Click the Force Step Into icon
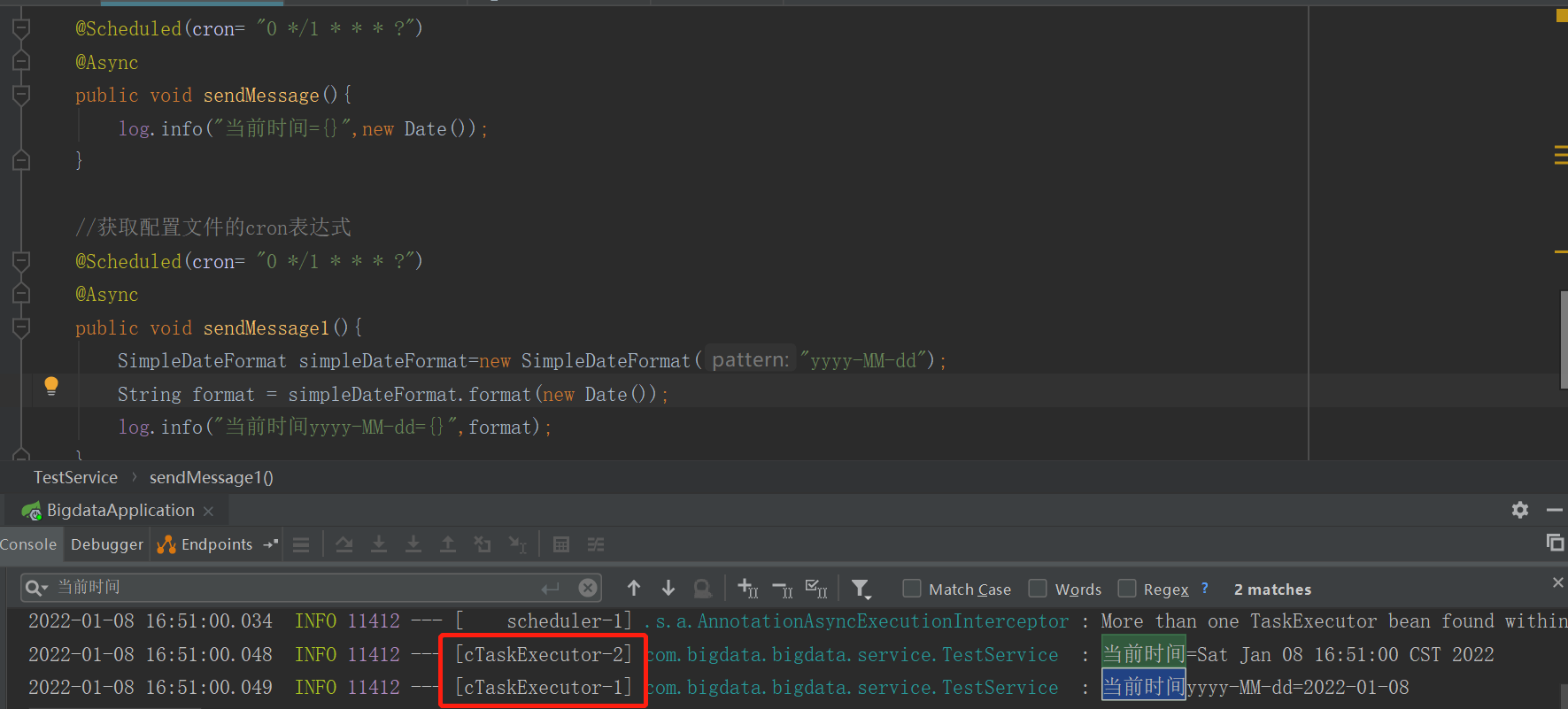Viewport: 1568px width, 709px height. (x=413, y=544)
